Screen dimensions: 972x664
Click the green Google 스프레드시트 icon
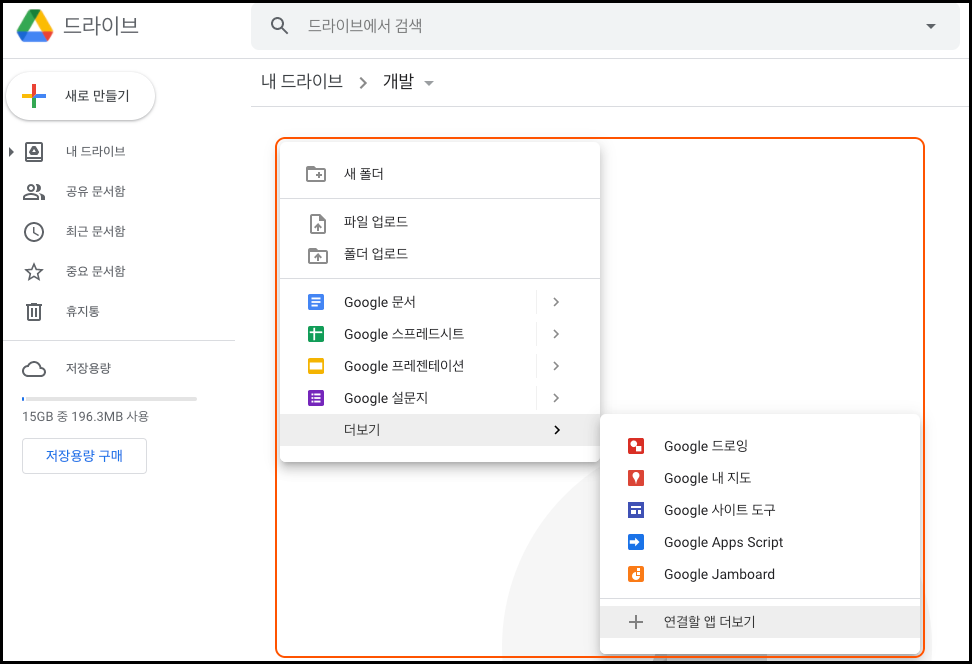coord(316,334)
